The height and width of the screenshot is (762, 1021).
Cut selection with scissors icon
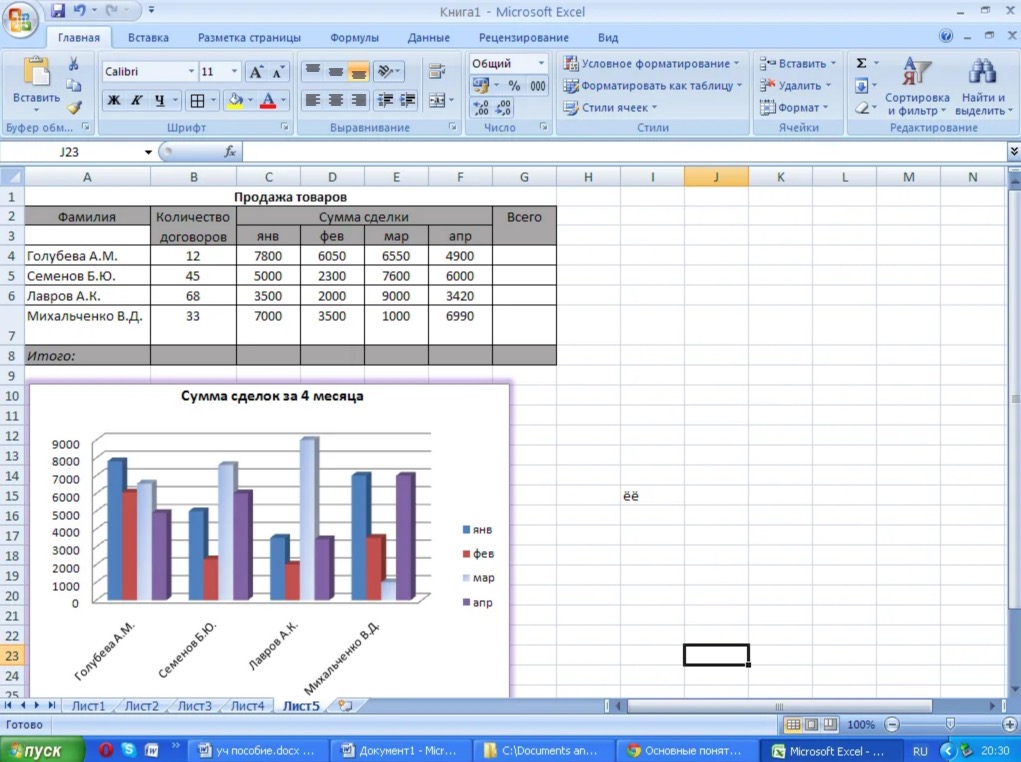click(x=74, y=64)
